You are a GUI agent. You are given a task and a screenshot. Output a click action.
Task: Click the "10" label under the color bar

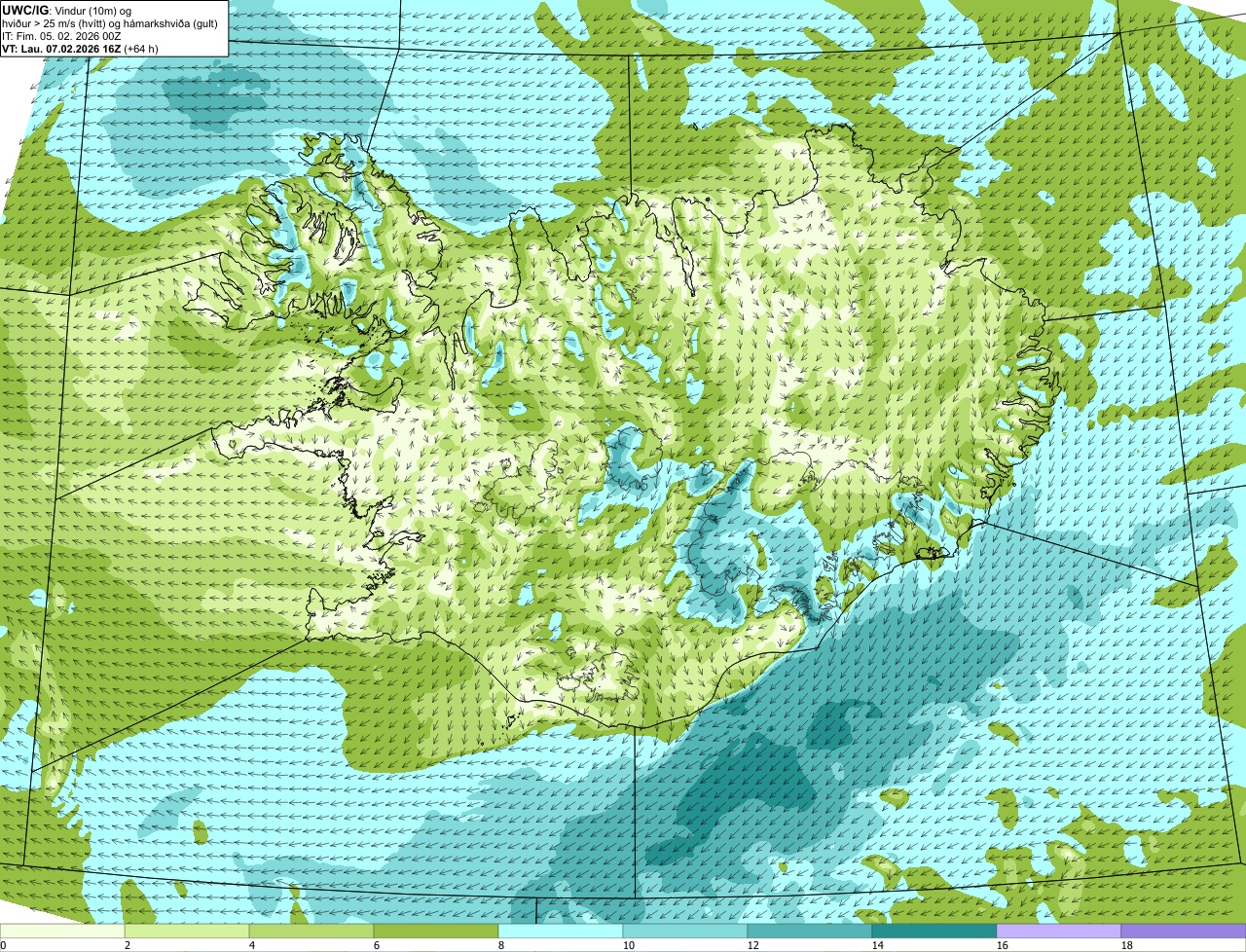628,945
